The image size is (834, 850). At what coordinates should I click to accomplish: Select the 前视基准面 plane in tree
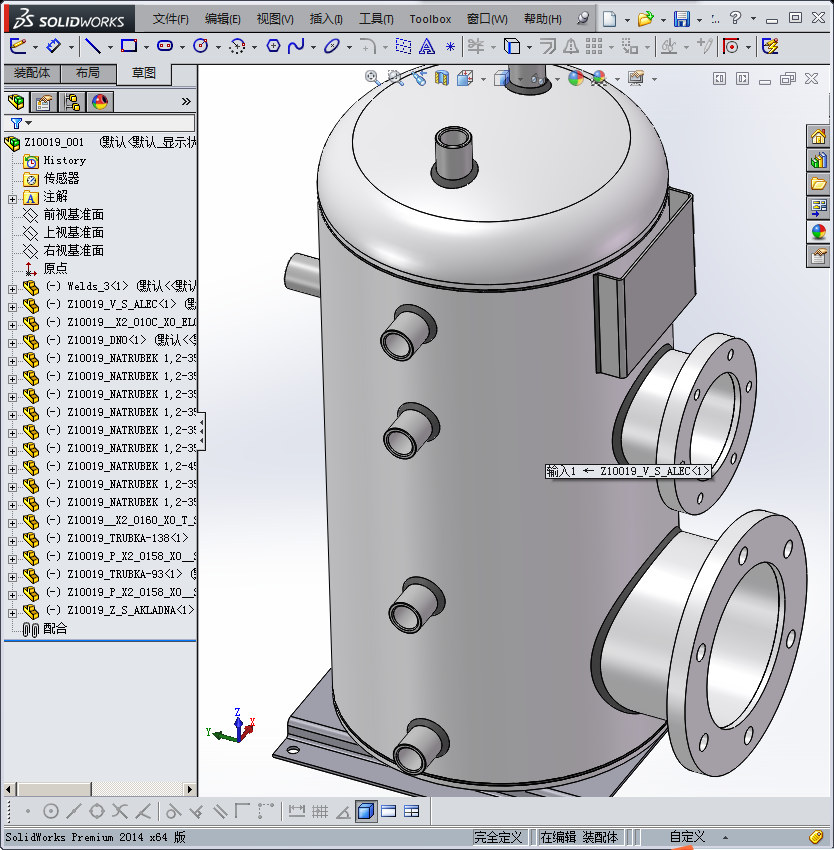click(73, 214)
